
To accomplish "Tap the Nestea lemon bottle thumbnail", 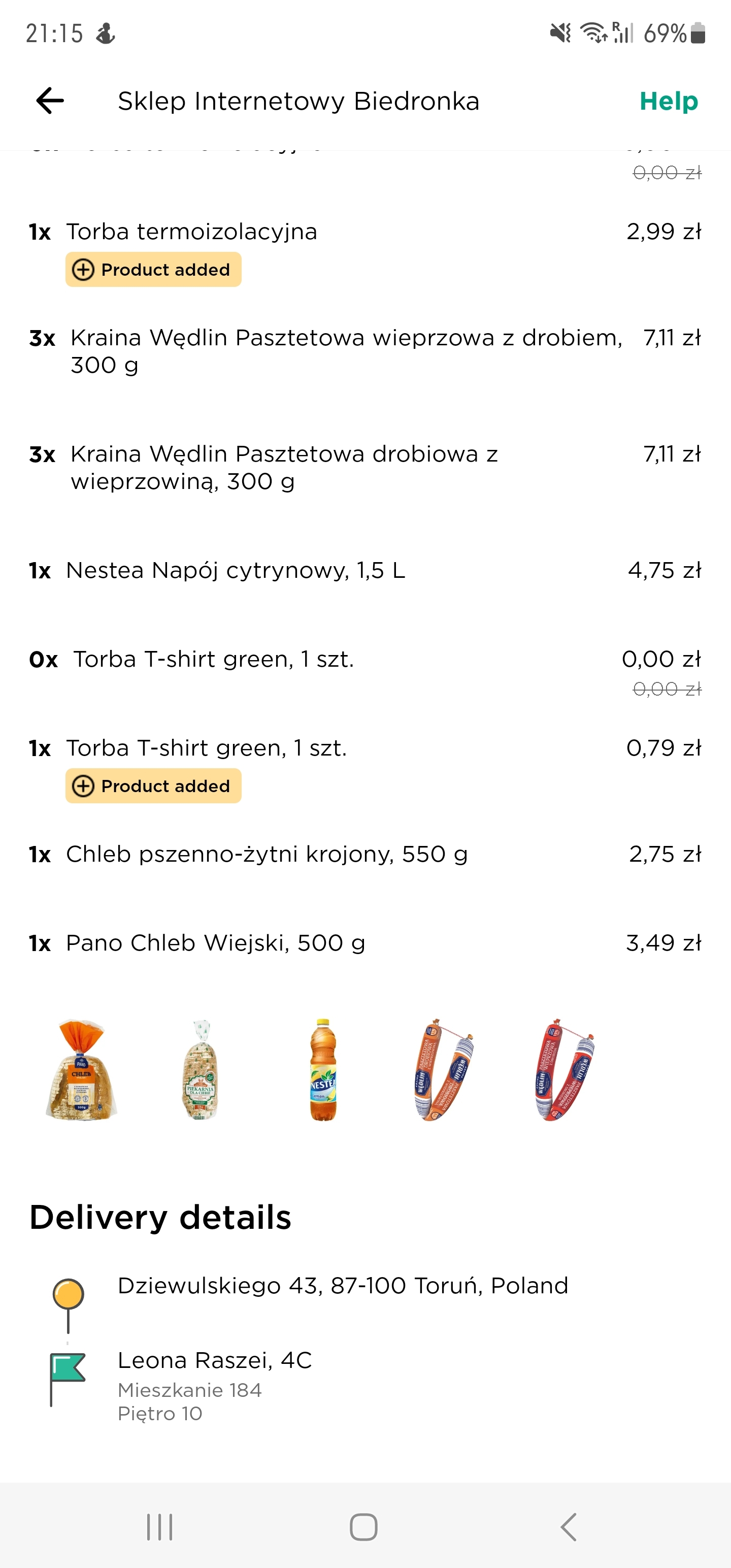I will [x=323, y=1069].
